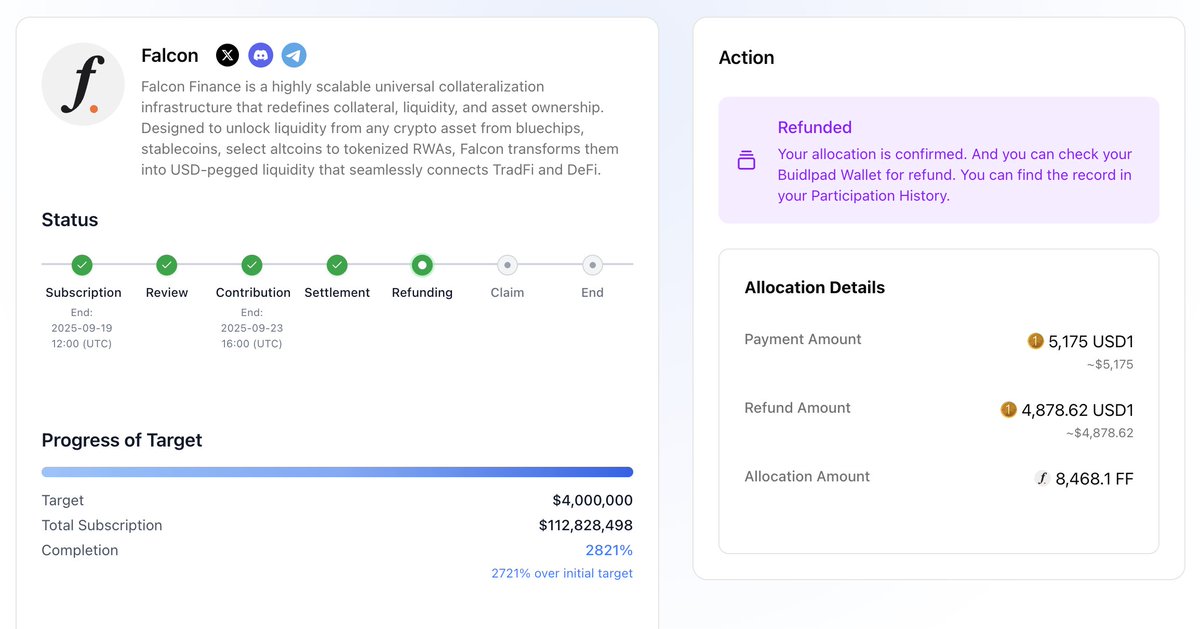The width and height of the screenshot is (1200, 629).
Task: Click the $112,828,498 total subscription value
Action: [586, 525]
